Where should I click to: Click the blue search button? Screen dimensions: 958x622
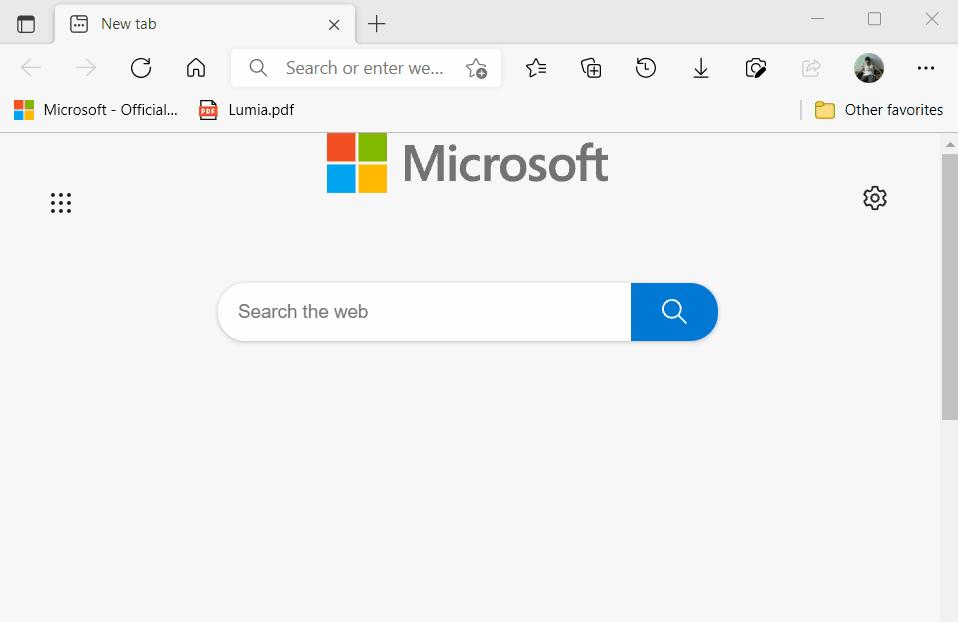tap(674, 312)
